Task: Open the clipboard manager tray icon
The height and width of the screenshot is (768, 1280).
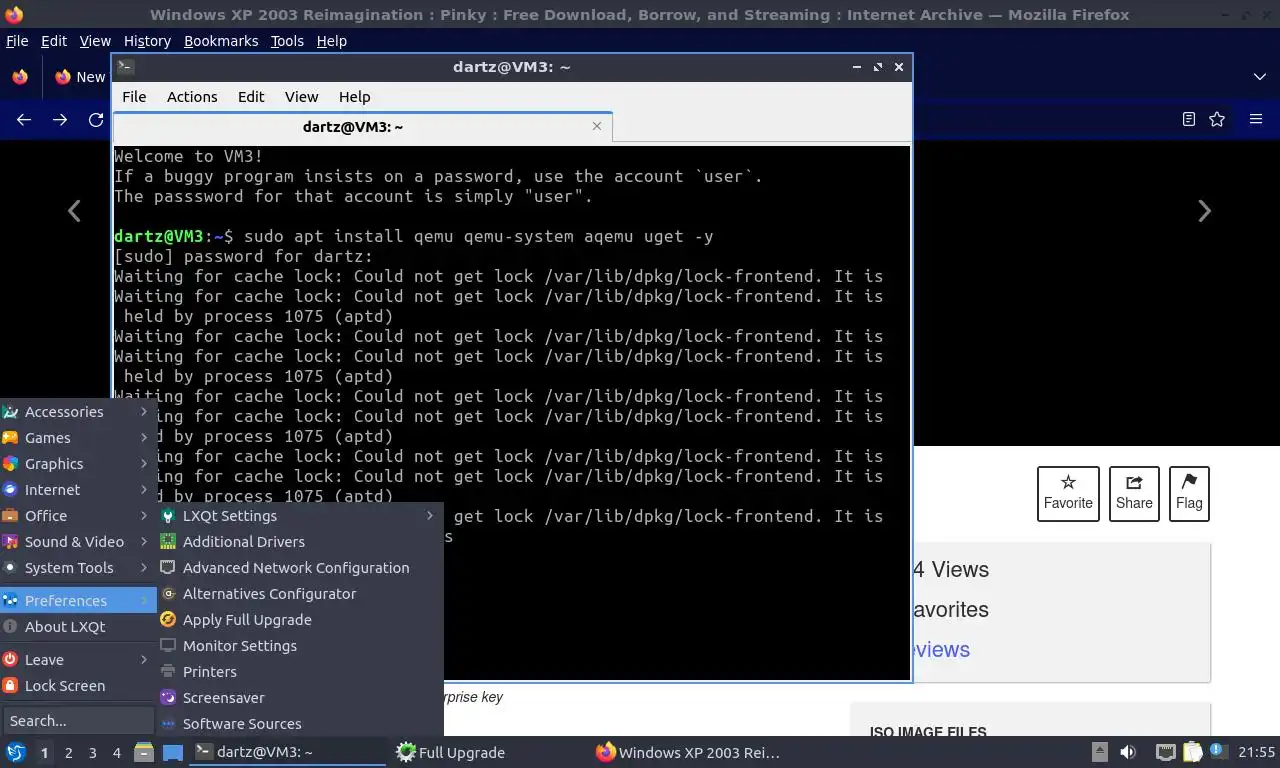Action: point(1192,752)
